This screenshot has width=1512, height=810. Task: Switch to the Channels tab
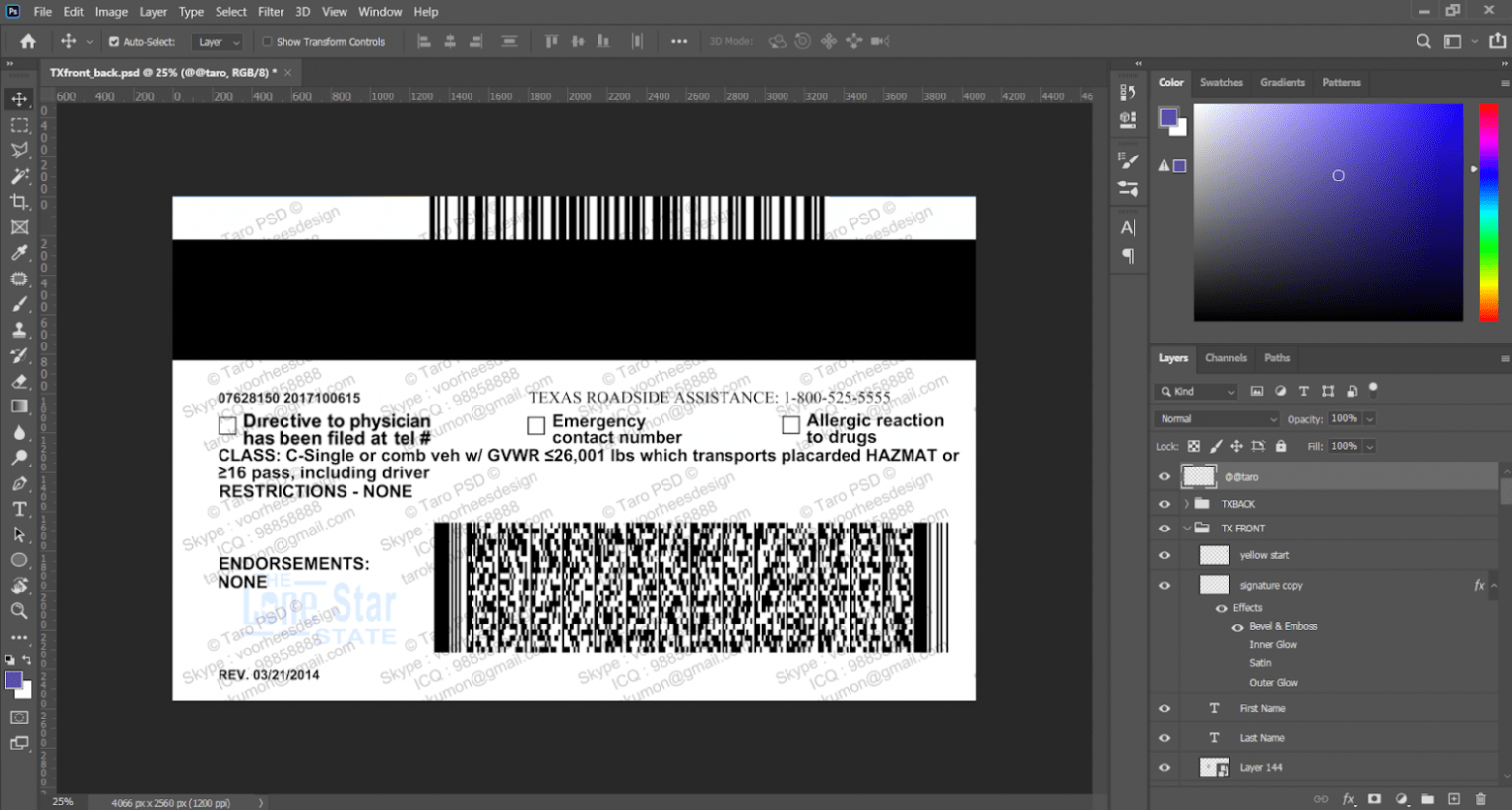coord(1227,358)
